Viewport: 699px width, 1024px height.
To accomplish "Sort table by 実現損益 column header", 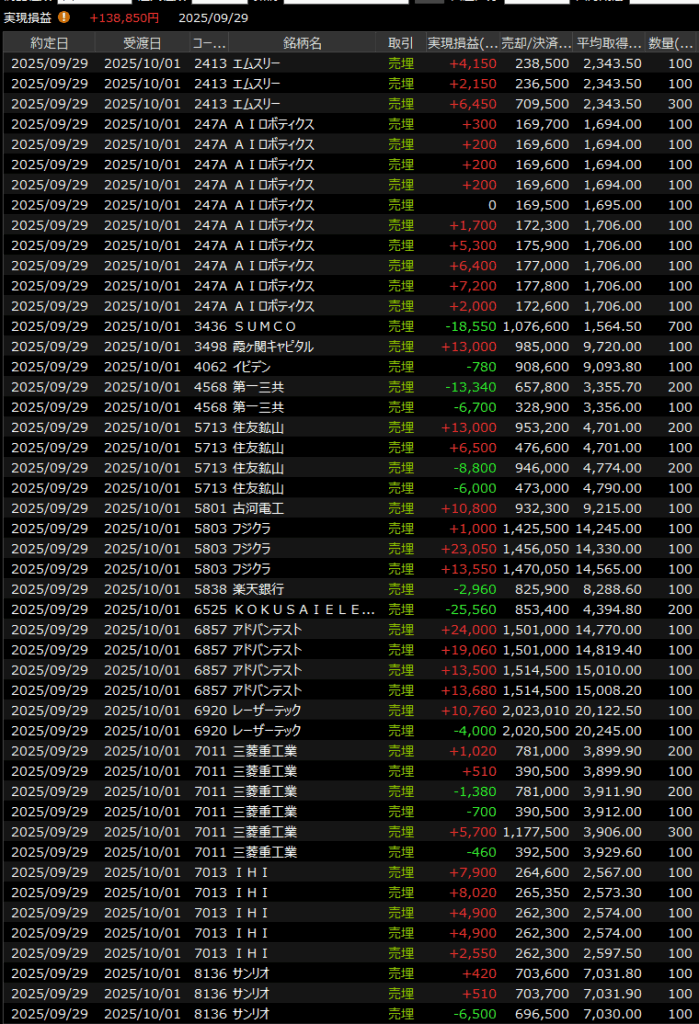I will pos(462,43).
